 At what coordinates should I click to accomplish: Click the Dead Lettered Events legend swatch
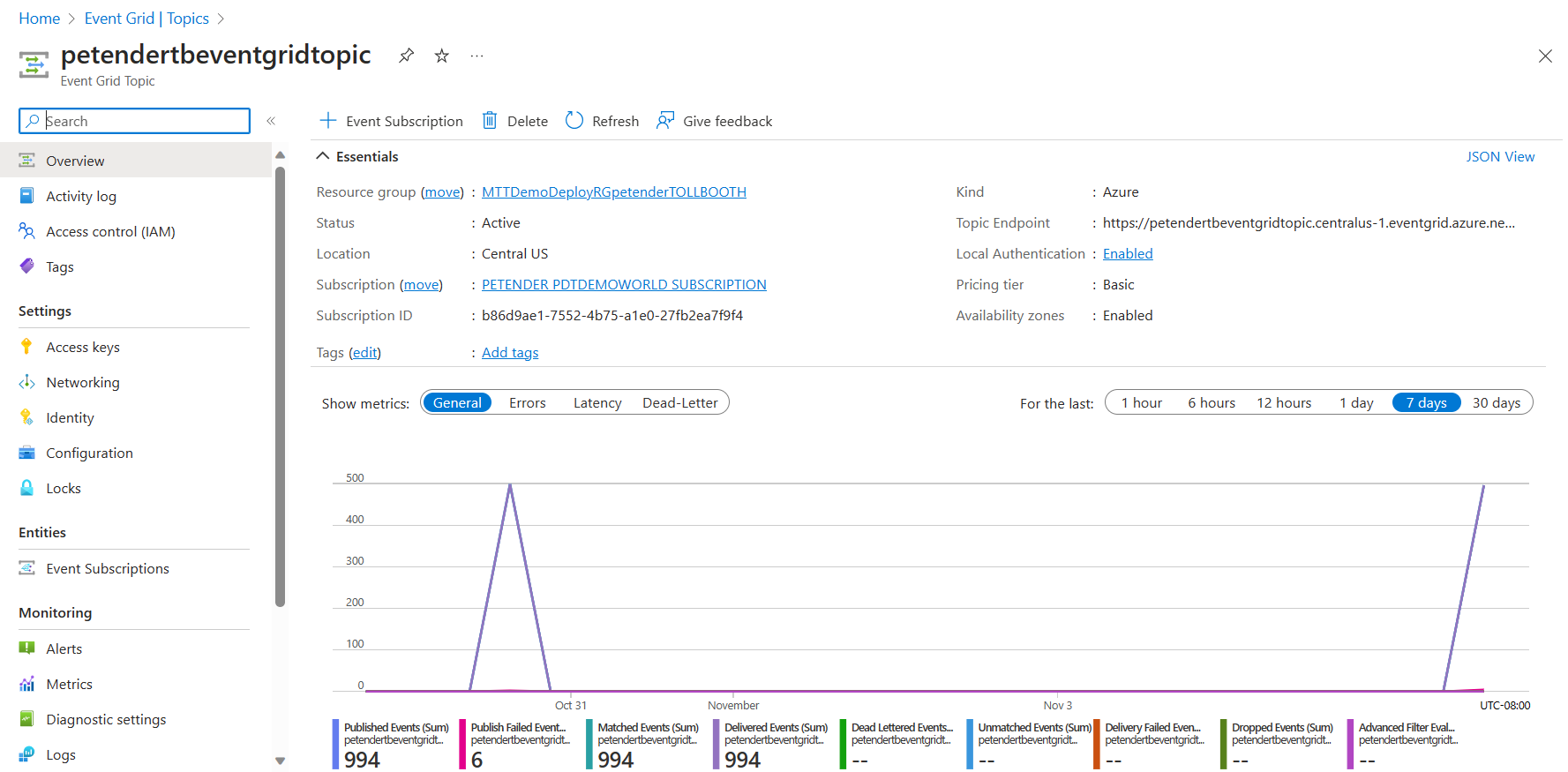844,744
